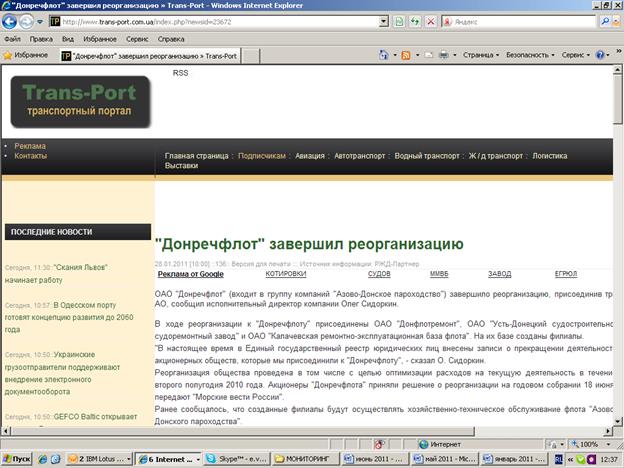Click the horizontal scrollbar right arrow
Screen dimensions: 624x468
tap(608, 431)
